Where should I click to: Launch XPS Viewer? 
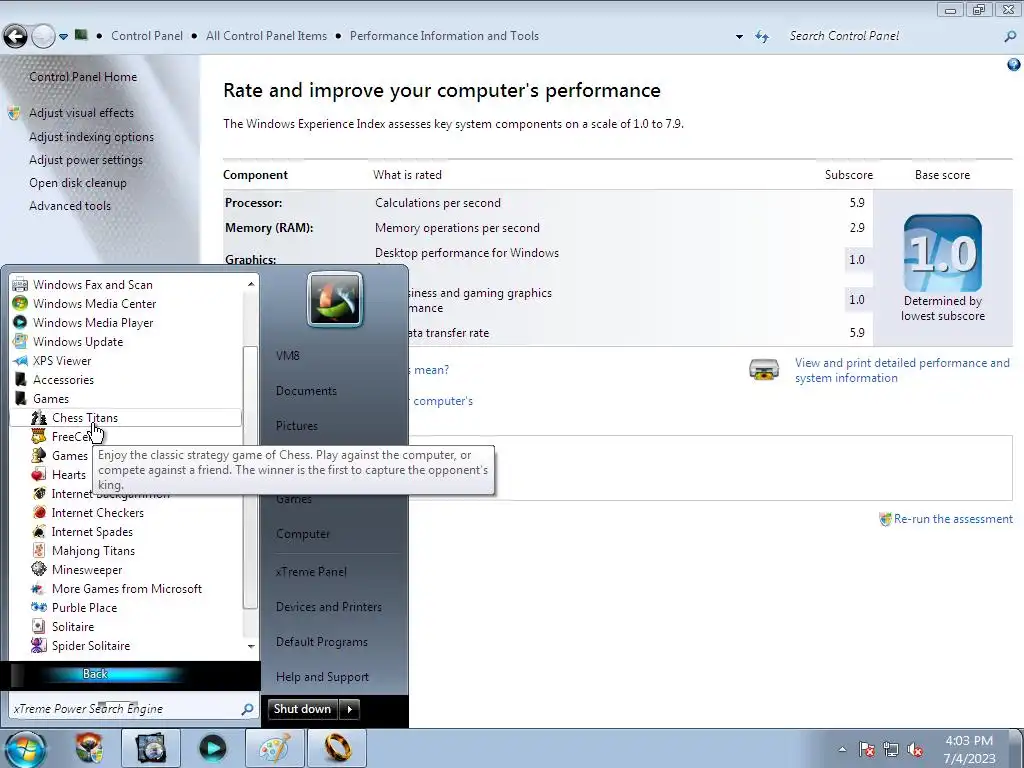[61, 360]
